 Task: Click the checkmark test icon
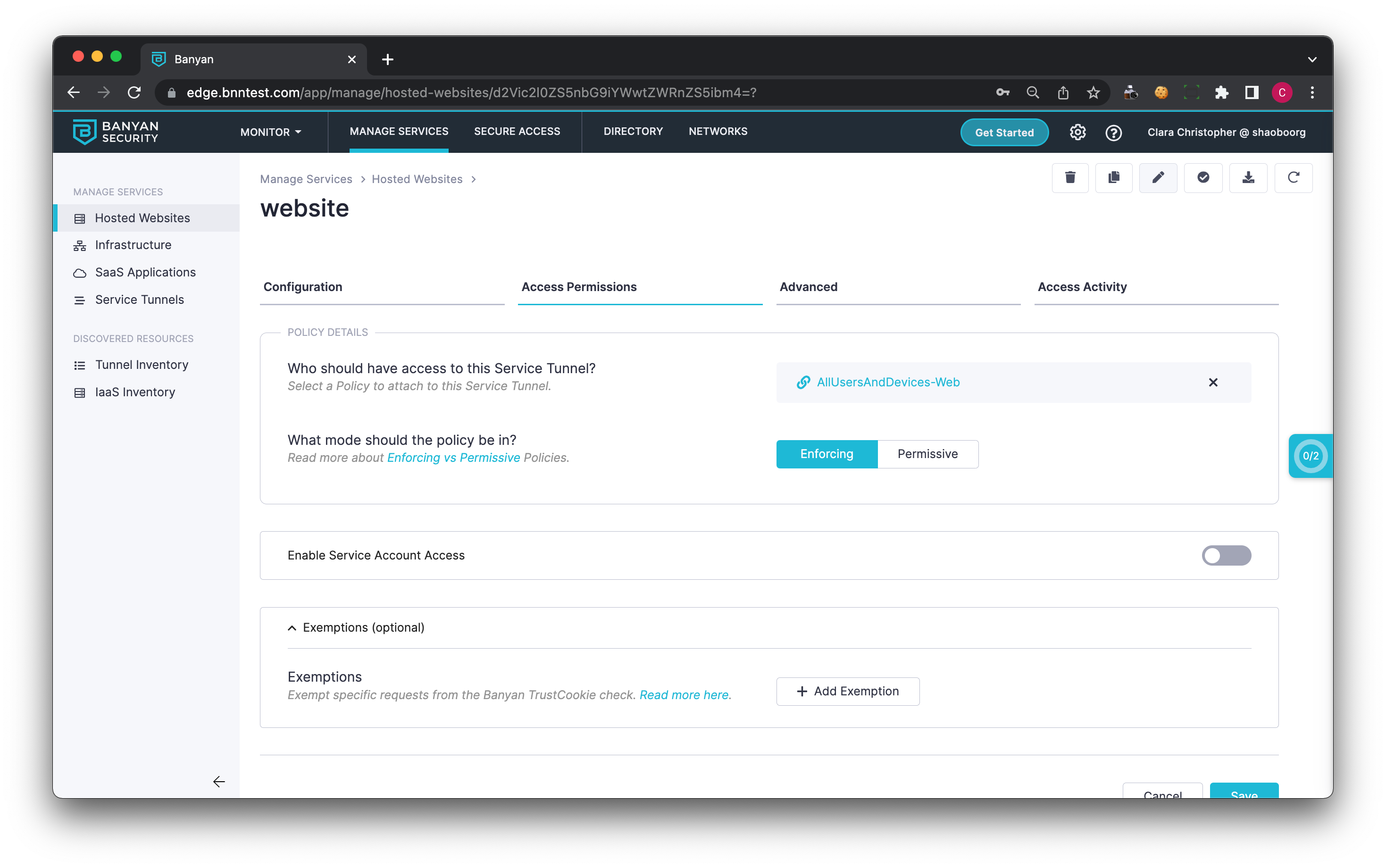click(1203, 178)
